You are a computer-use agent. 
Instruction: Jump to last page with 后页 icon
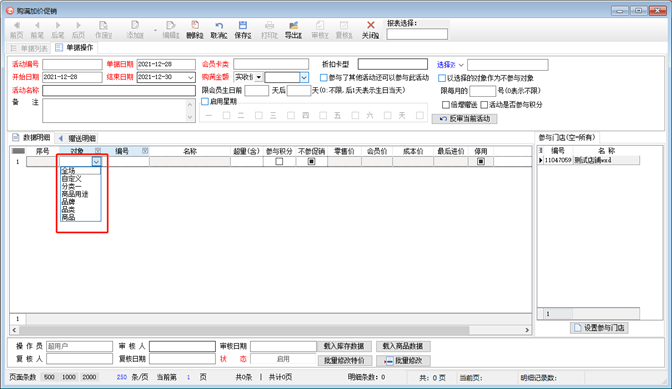(78, 25)
